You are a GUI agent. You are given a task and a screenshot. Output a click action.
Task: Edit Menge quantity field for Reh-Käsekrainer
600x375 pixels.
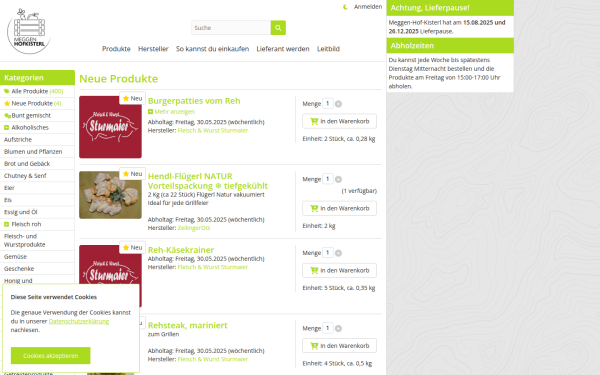coord(328,253)
